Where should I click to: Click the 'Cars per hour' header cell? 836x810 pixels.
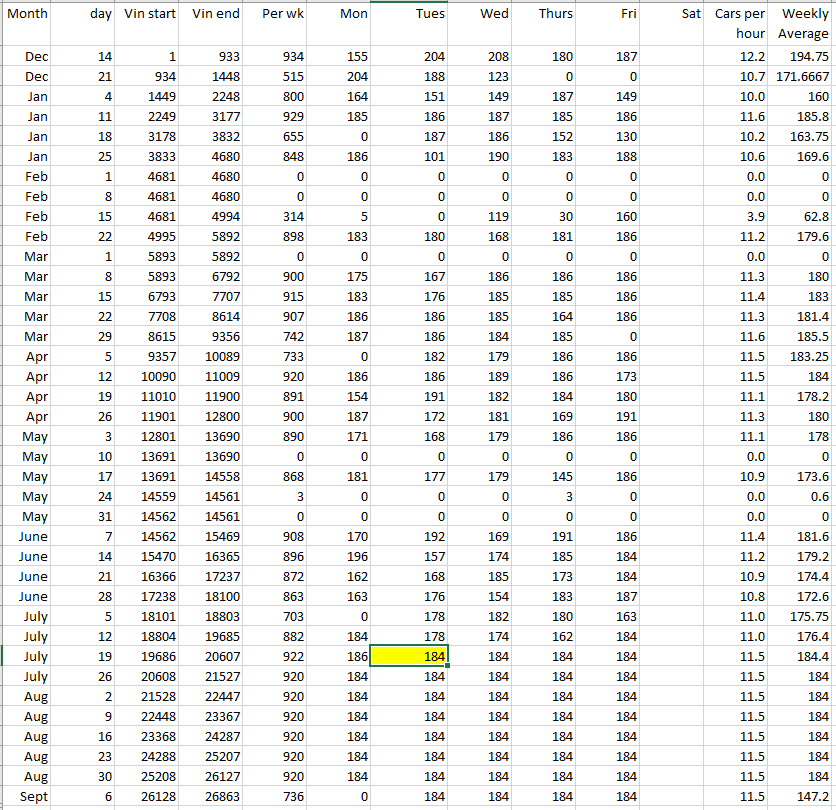click(x=740, y=24)
